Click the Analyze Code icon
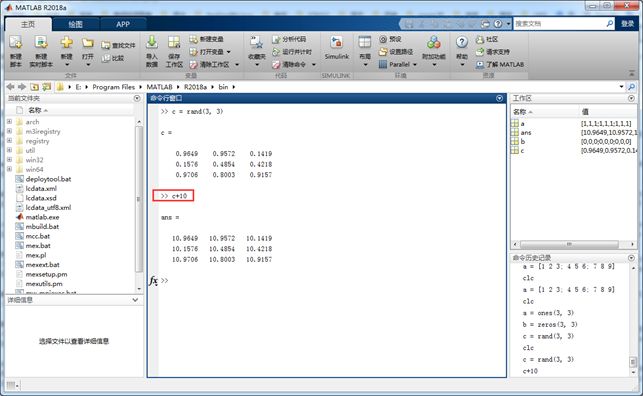 276,39
